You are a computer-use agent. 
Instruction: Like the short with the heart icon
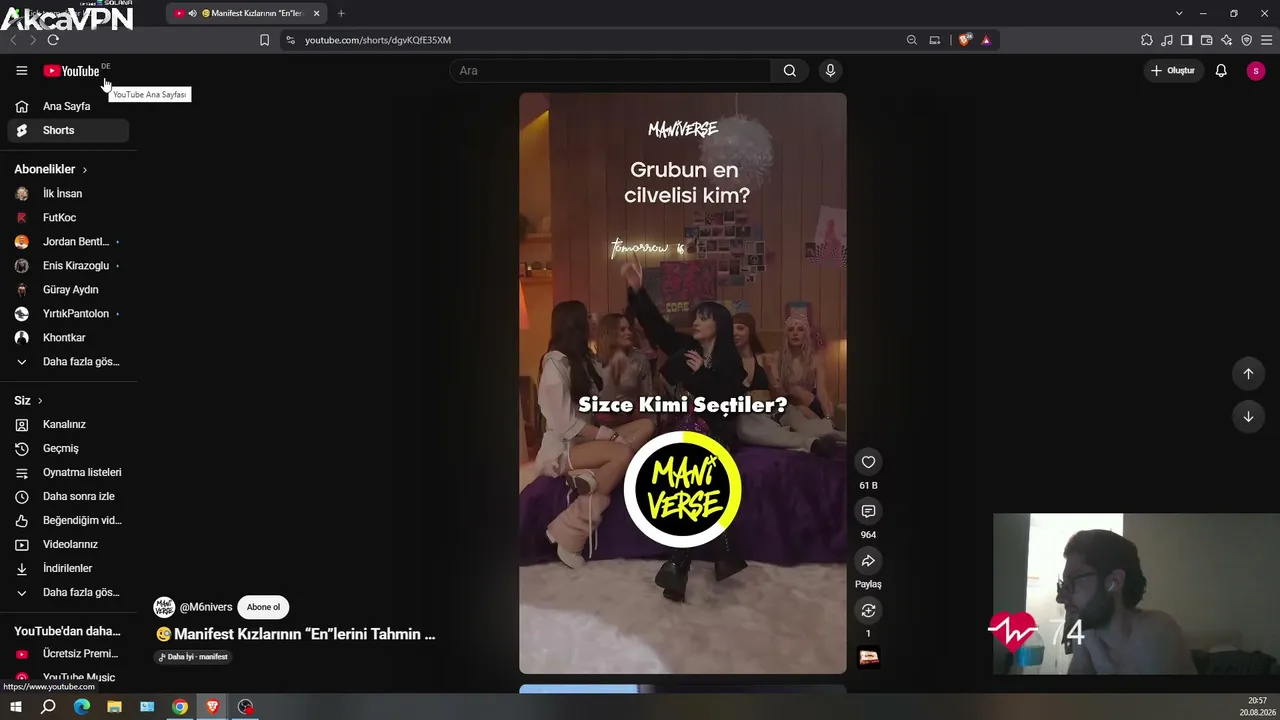click(x=868, y=462)
